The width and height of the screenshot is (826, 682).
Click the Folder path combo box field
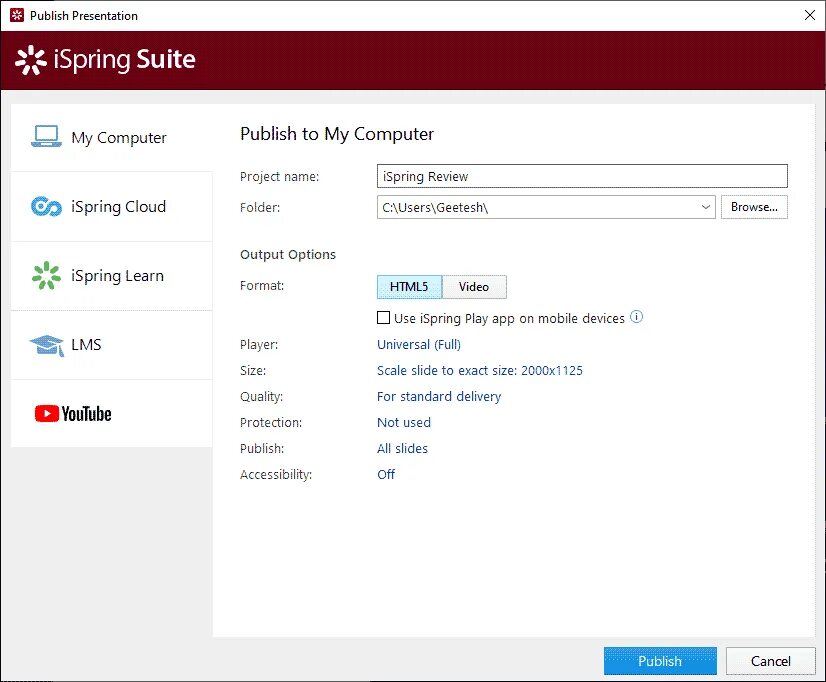546,207
